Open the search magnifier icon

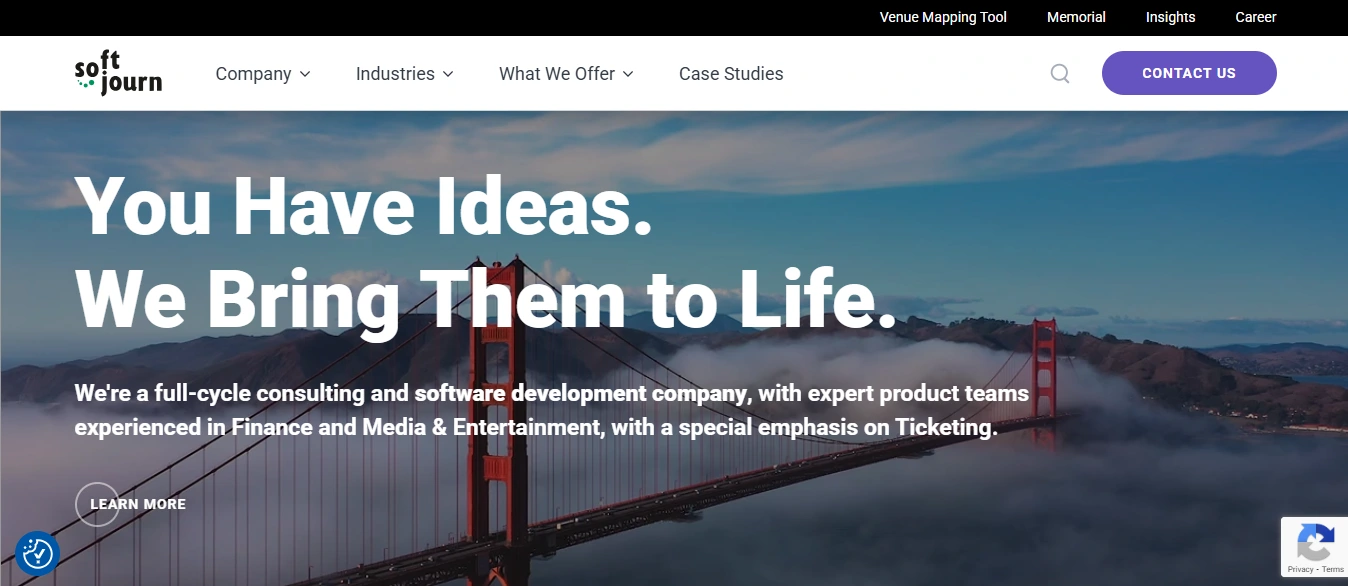(1060, 74)
